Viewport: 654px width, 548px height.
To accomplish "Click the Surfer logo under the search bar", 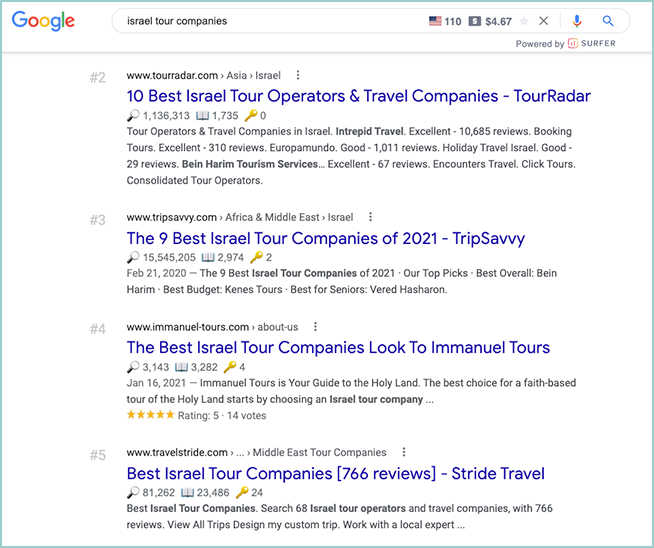I will point(591,44).
